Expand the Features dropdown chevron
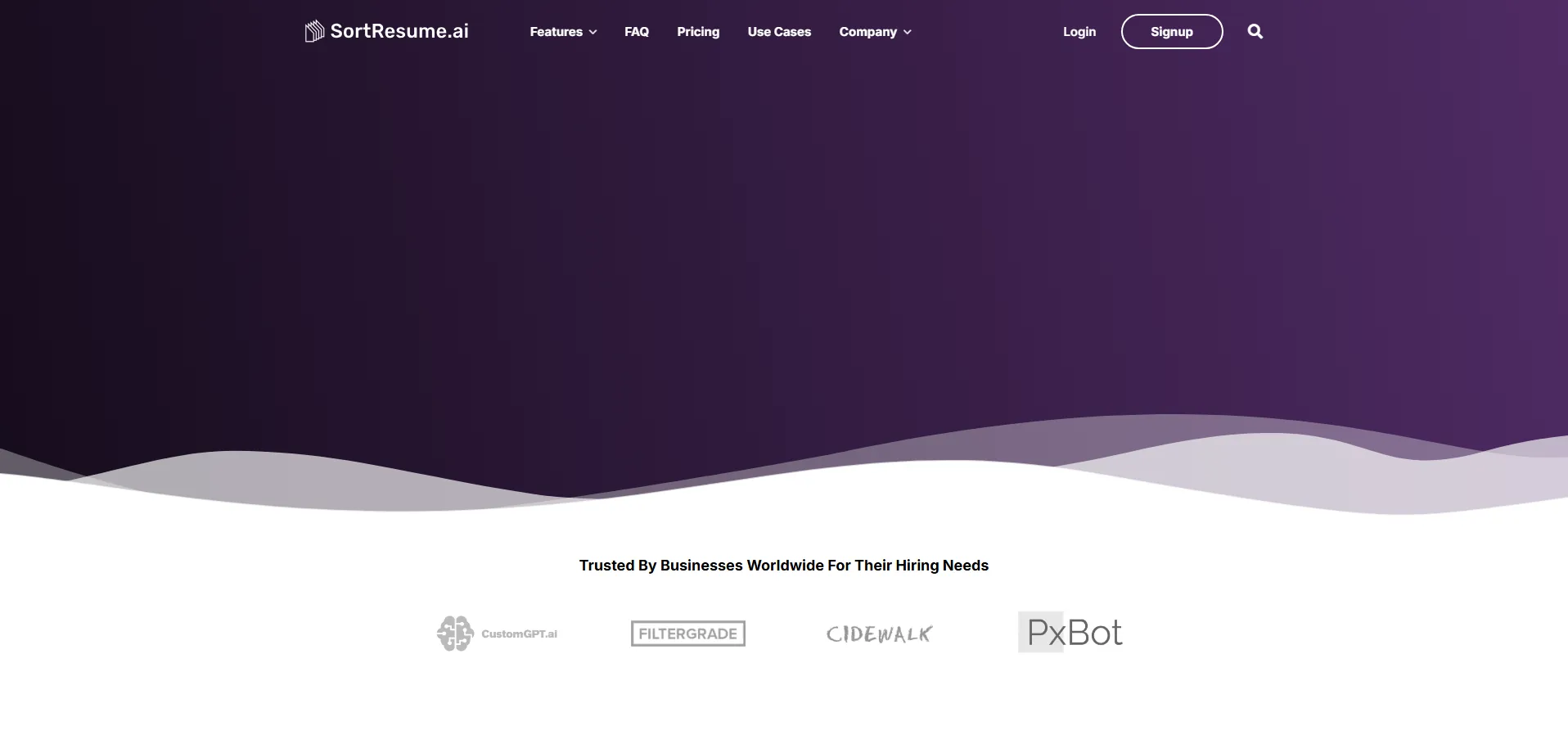This screenshot has width=1568, height=744. (593, 32)
